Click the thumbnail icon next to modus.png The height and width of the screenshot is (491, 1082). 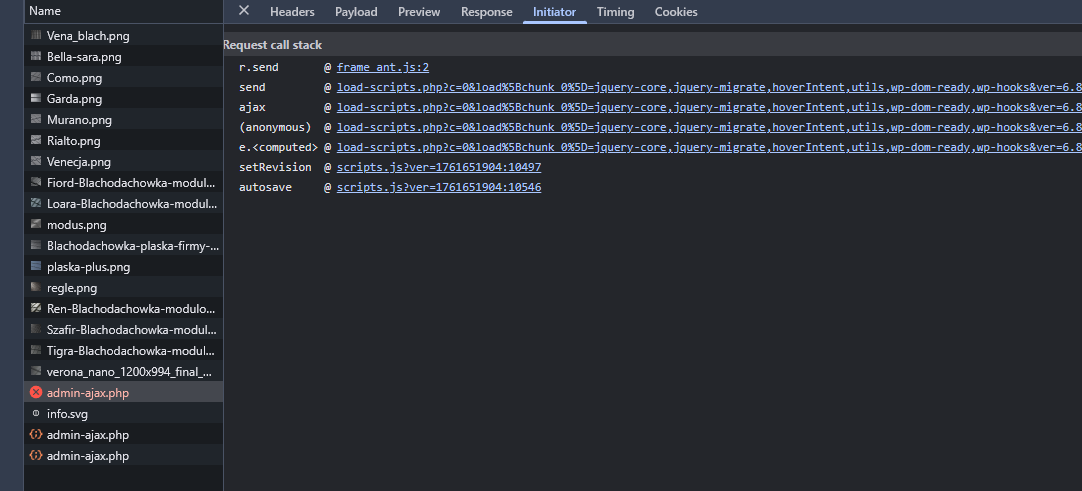coord(36,225)
